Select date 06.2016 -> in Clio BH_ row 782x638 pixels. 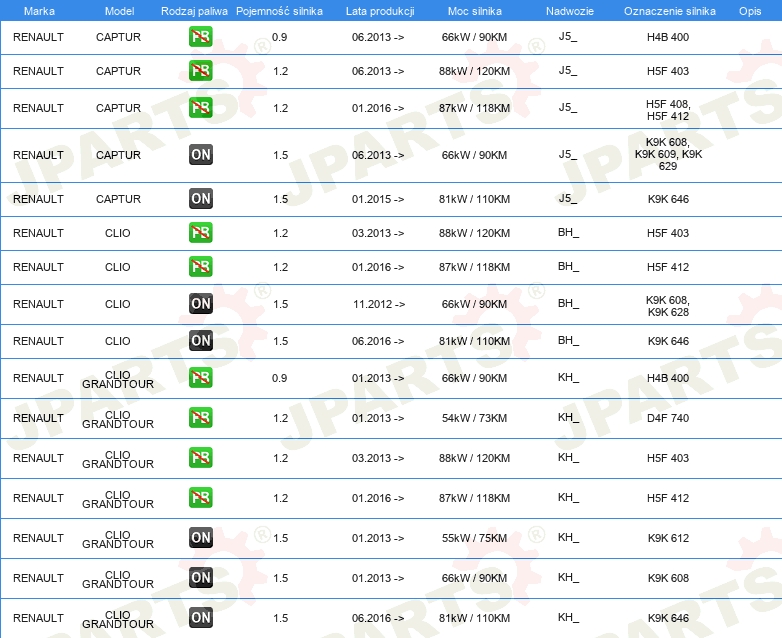tap(378, 341)
